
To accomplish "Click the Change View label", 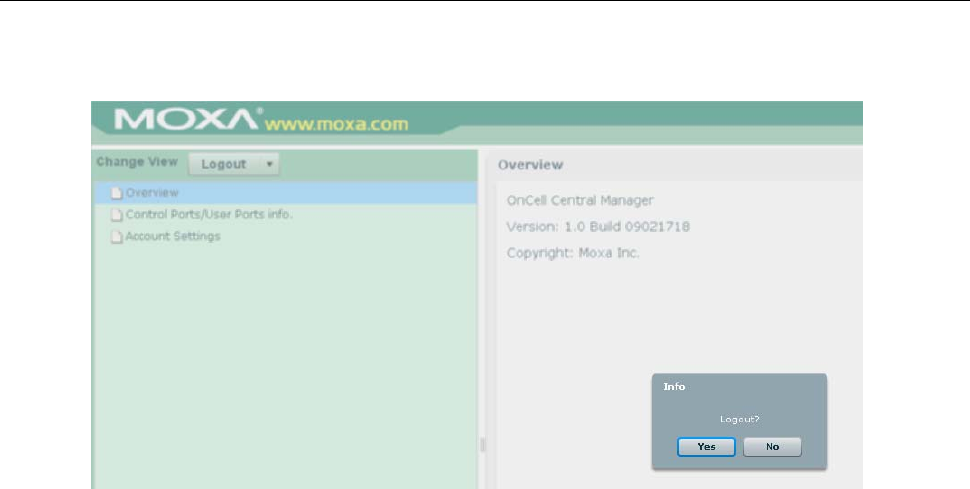I will coord(137,162).
